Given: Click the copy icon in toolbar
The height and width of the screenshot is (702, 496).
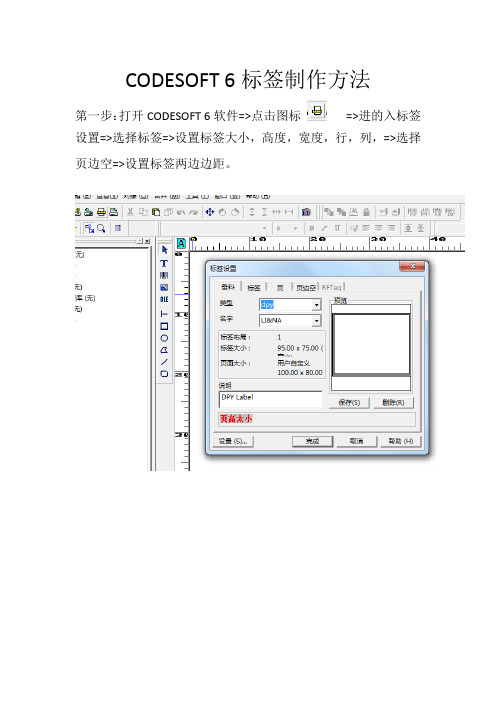Looking at the screenshot, I should pos(143,212).
